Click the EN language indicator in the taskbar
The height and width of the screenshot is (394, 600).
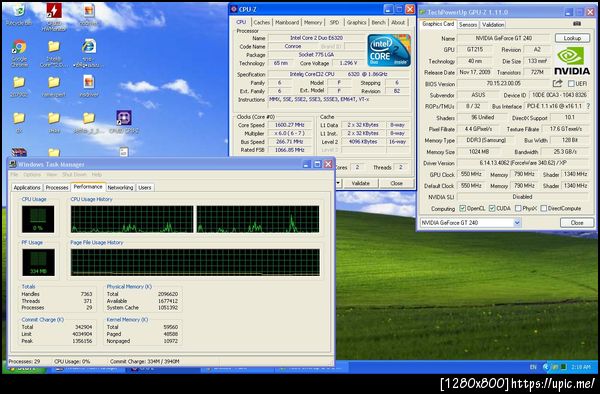[x=533, y=367]
